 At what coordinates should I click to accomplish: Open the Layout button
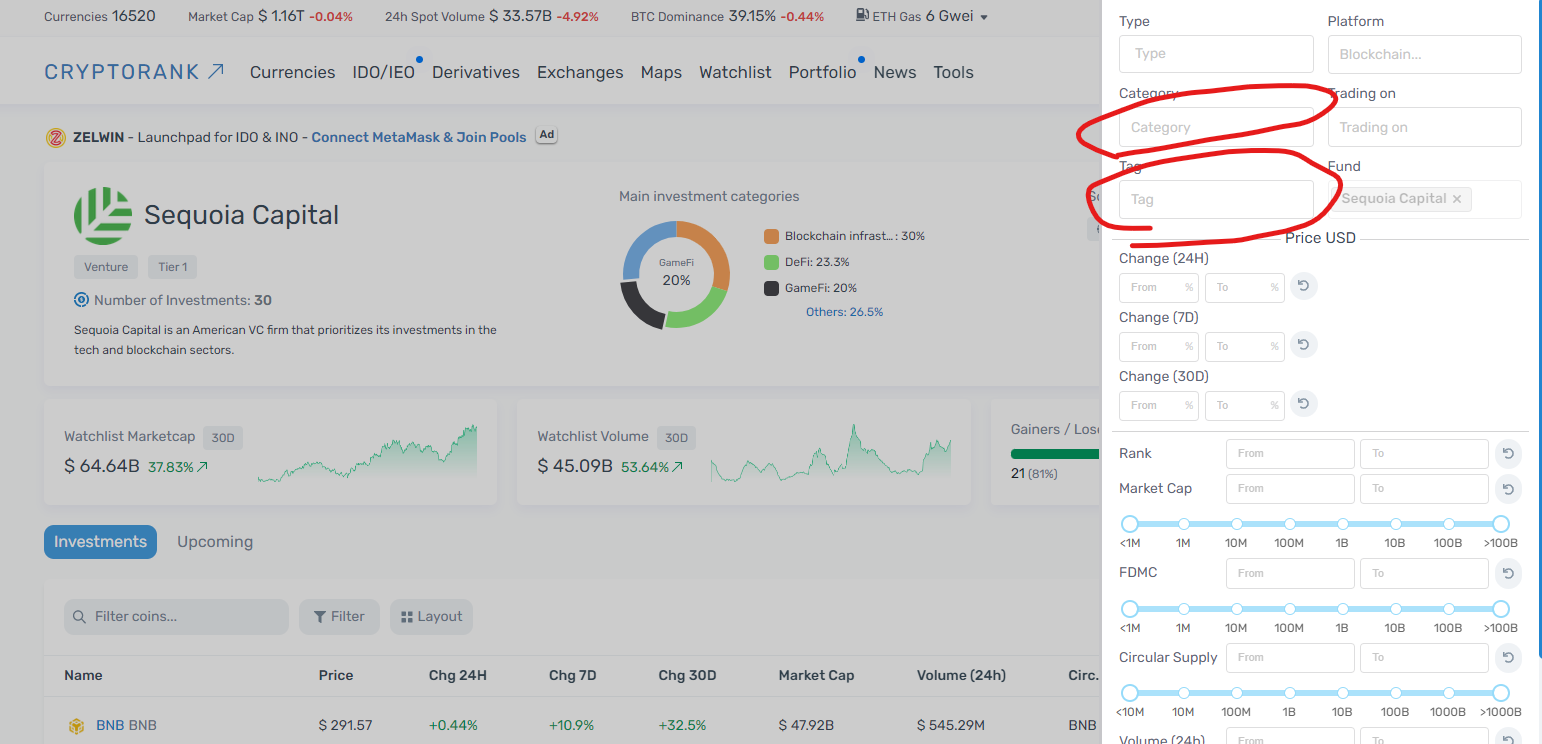click(431, 617)
